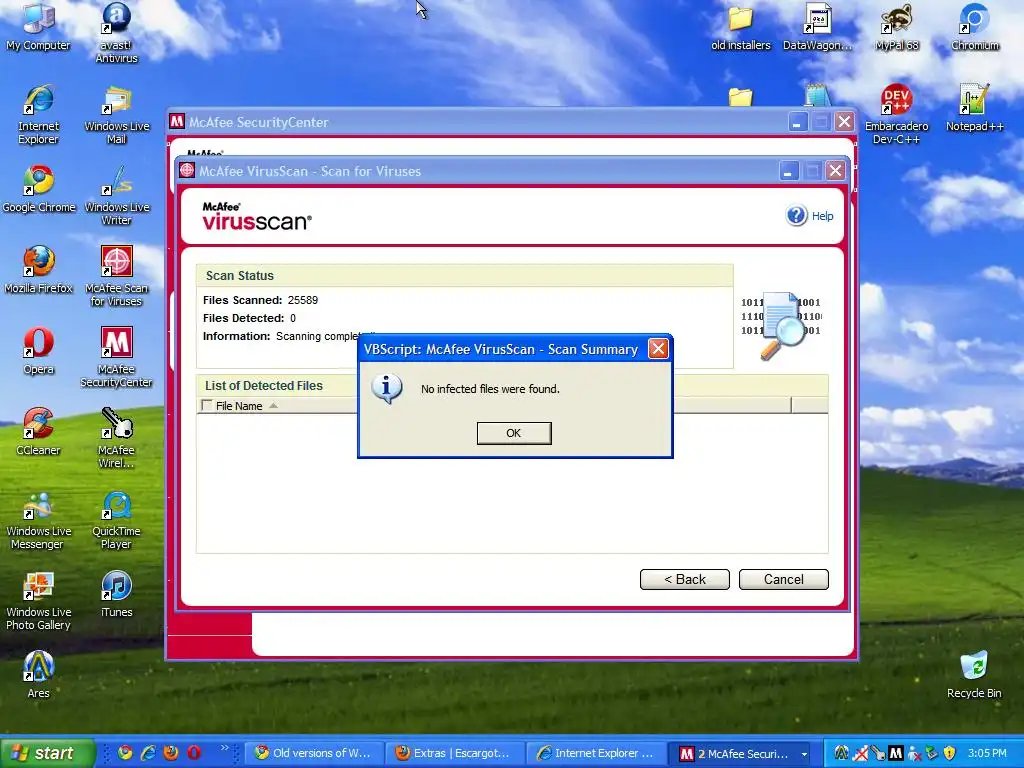Viewport: 1024px width, 768px height.
Task: Click the McAfee M tray icon
Action: 895,753
